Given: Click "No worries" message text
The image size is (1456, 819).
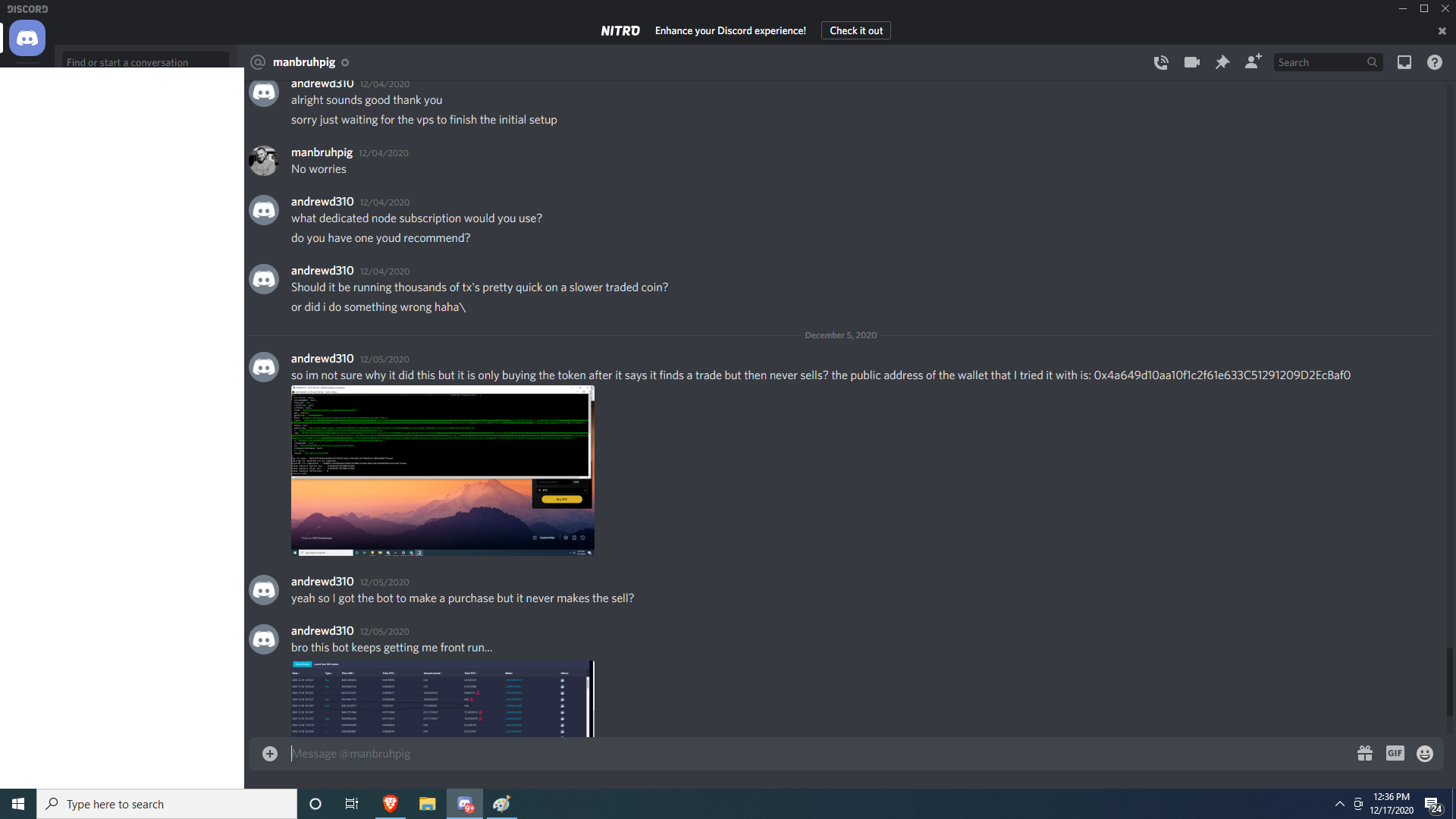Looking at the screenshot, I should [318, 169].
